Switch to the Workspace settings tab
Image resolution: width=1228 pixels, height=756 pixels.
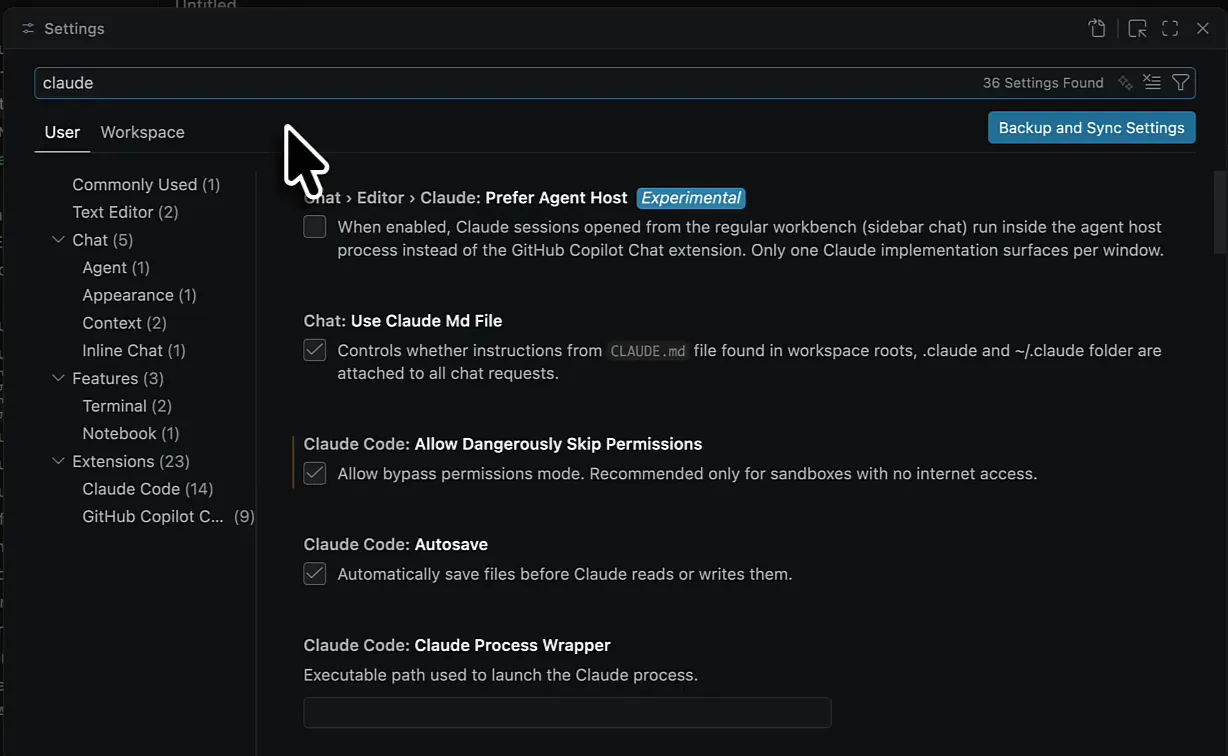[142, 132]
